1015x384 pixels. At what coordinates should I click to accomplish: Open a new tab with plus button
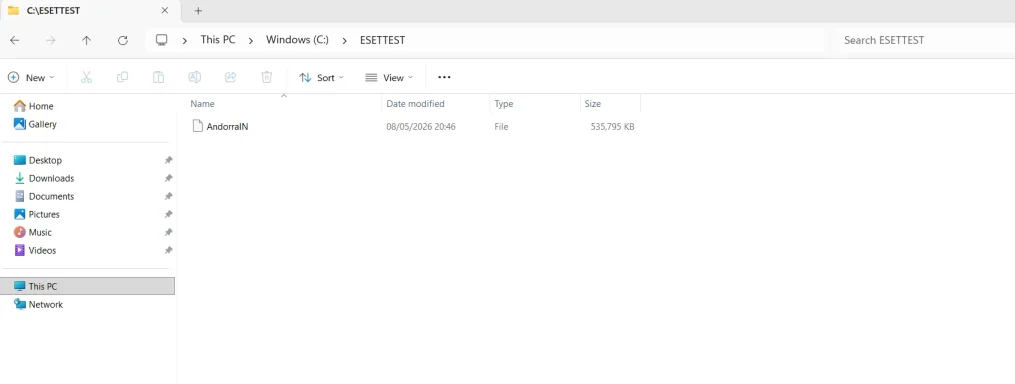point(199,11)
